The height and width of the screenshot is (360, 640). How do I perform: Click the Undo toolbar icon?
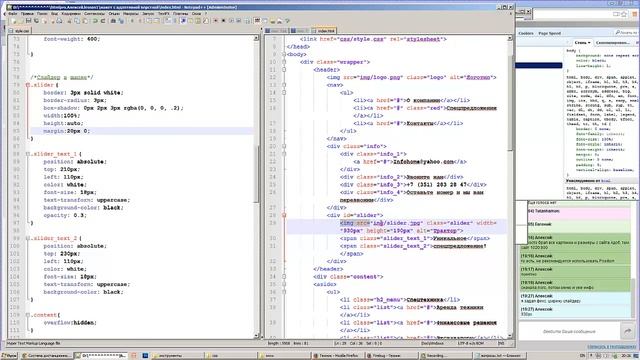click(96, 20)
